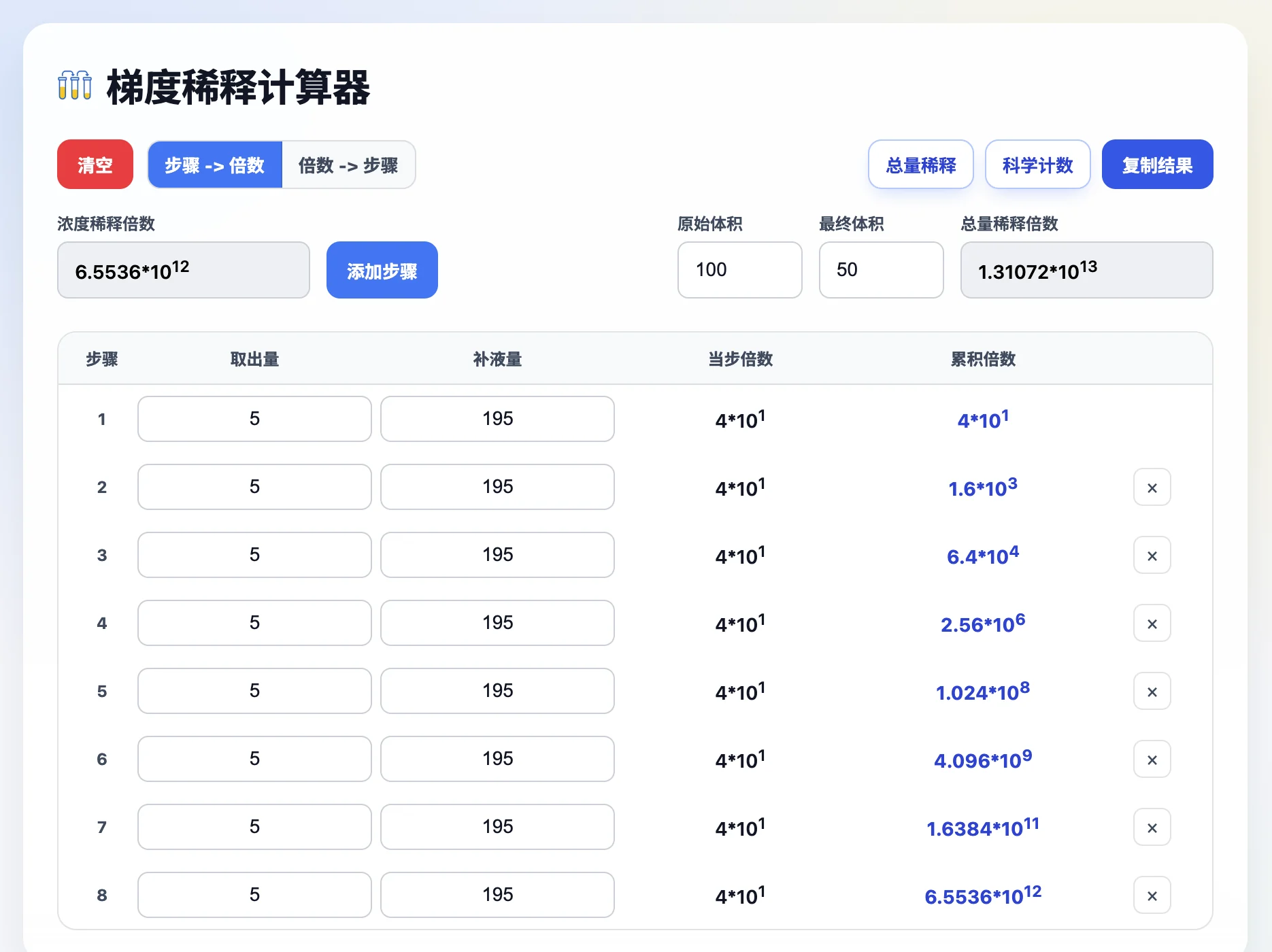Image resolution: width=1272 pixels, height=952 pixels.
Task: Click the 总量稀释倍数 result field
Action: click(x=1086, y=270)
